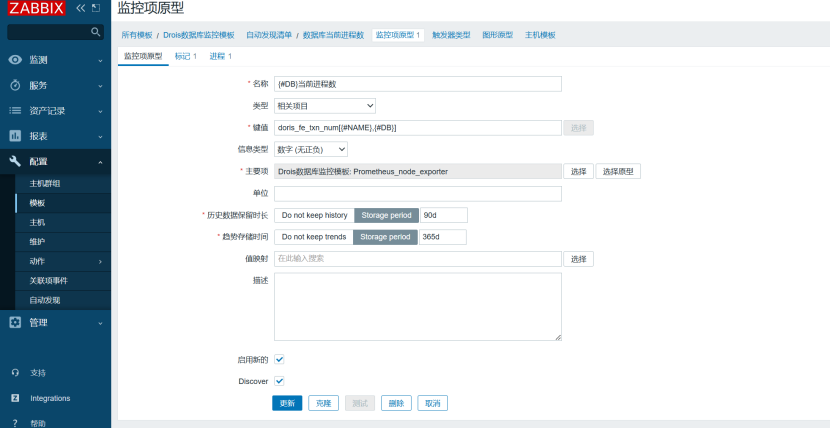Open the 监测 monitoring eye icon
The image size is (831, 429).
pos(15,60)
